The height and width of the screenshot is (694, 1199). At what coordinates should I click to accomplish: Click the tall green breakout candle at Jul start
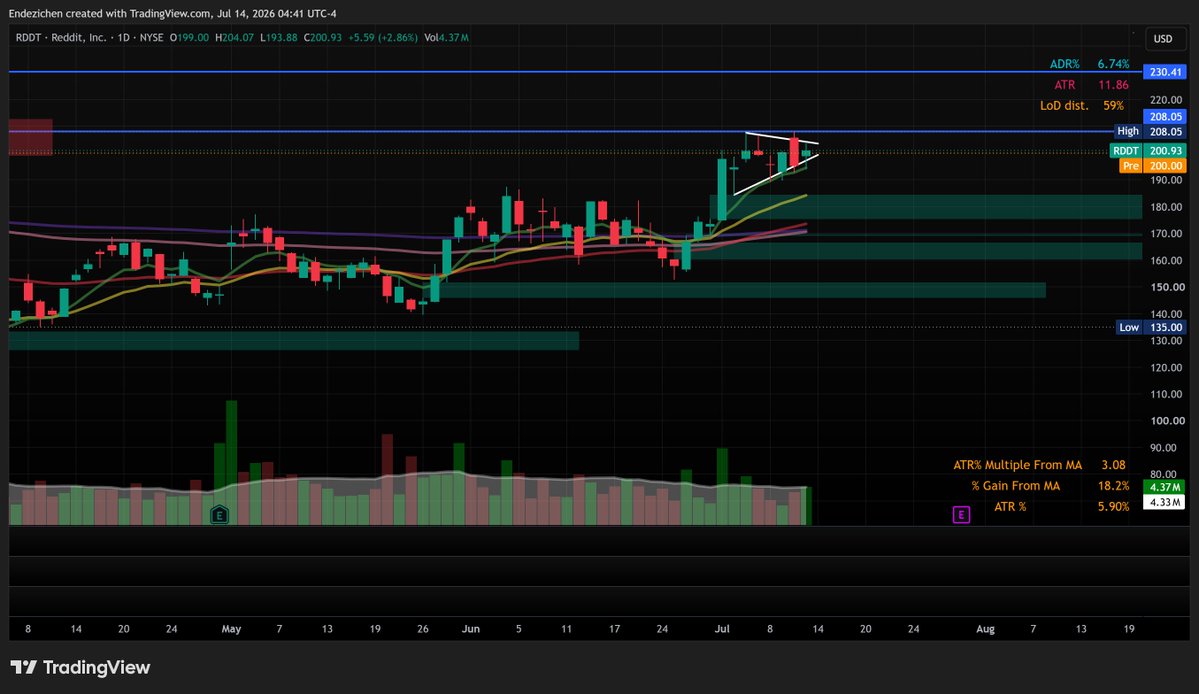[x=722, y=189]
